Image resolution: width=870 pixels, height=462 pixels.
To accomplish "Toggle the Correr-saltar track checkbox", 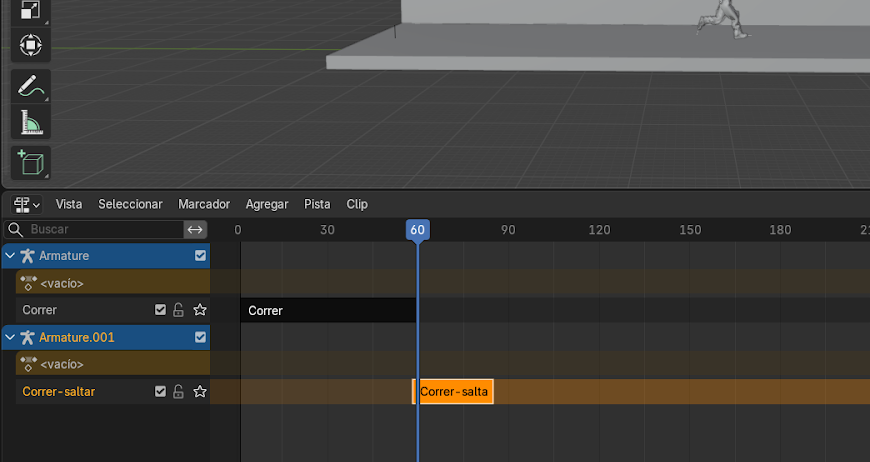I will click(x=160, y=392).
